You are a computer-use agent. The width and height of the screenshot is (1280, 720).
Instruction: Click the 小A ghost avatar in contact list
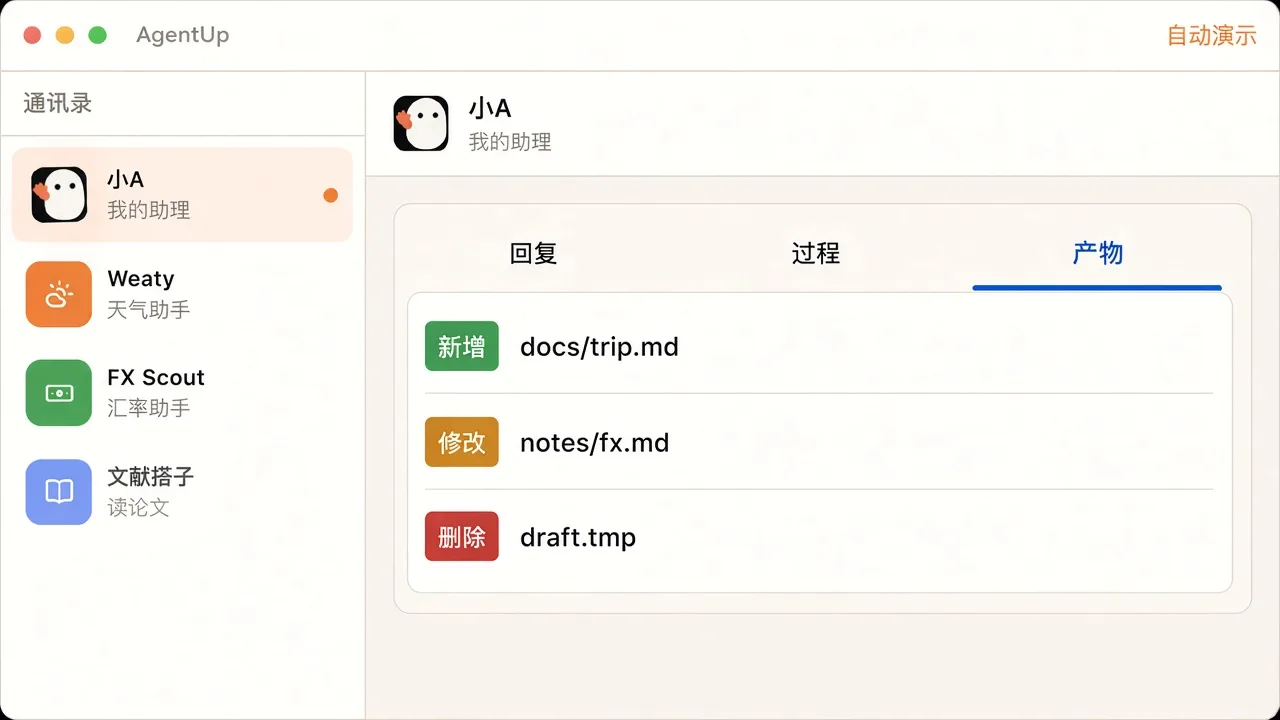pyautogui.click(x=59, y=194)
